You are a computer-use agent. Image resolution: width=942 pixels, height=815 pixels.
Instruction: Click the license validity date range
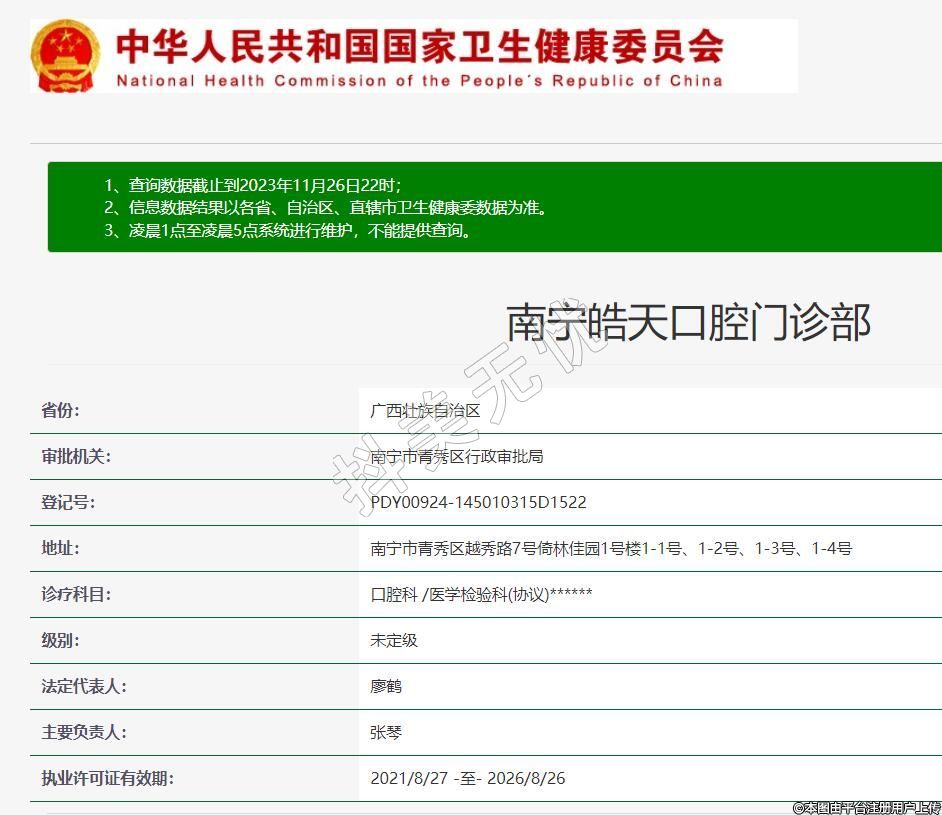467,778
